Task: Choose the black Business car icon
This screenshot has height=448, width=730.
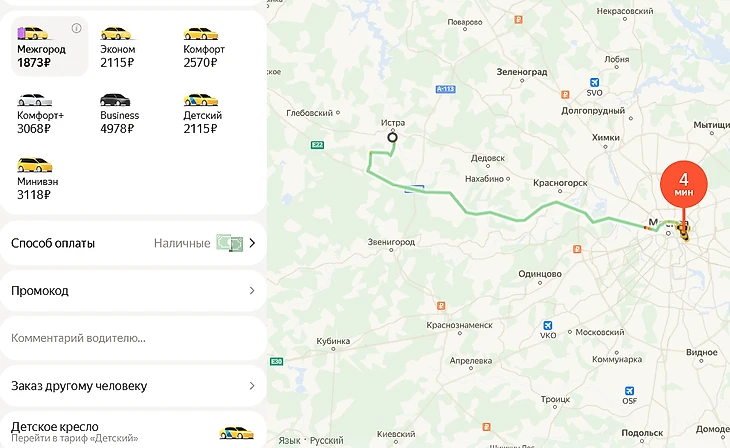Action: click(x=115, y=100)
